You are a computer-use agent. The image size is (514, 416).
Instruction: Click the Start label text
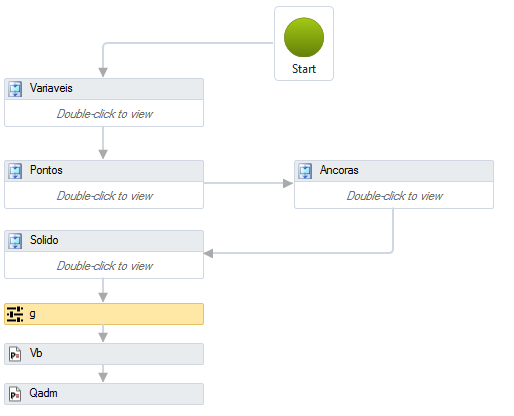[304, 69]
